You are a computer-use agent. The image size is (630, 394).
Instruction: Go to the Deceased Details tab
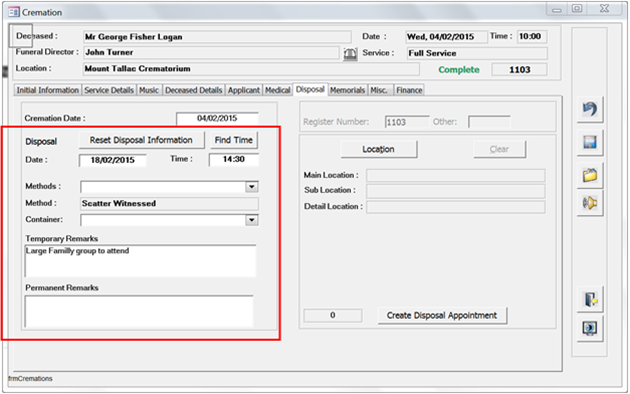(194, 90)
